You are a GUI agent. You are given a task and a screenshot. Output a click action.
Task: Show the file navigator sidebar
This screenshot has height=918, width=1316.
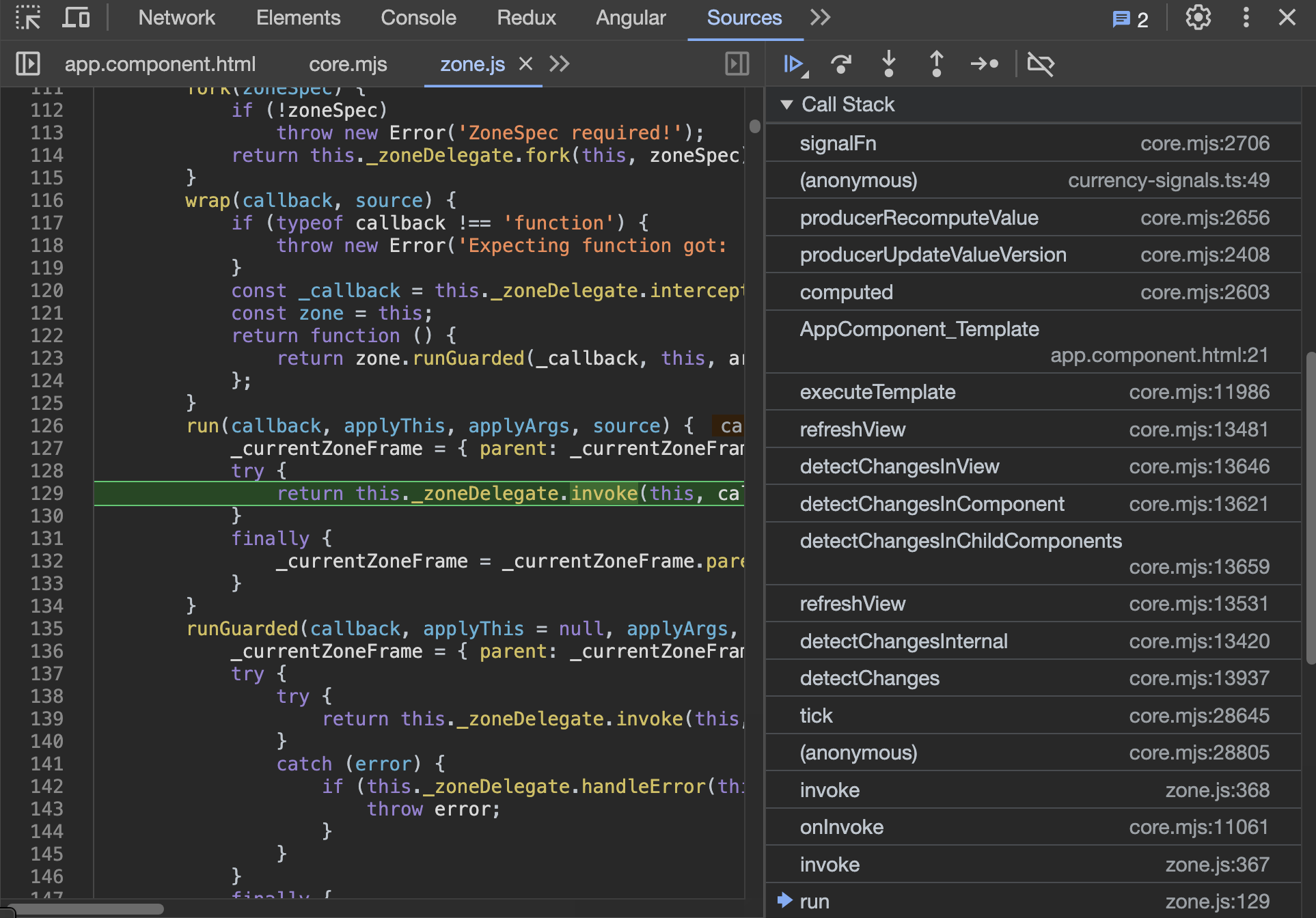click(x=28, y=64)
